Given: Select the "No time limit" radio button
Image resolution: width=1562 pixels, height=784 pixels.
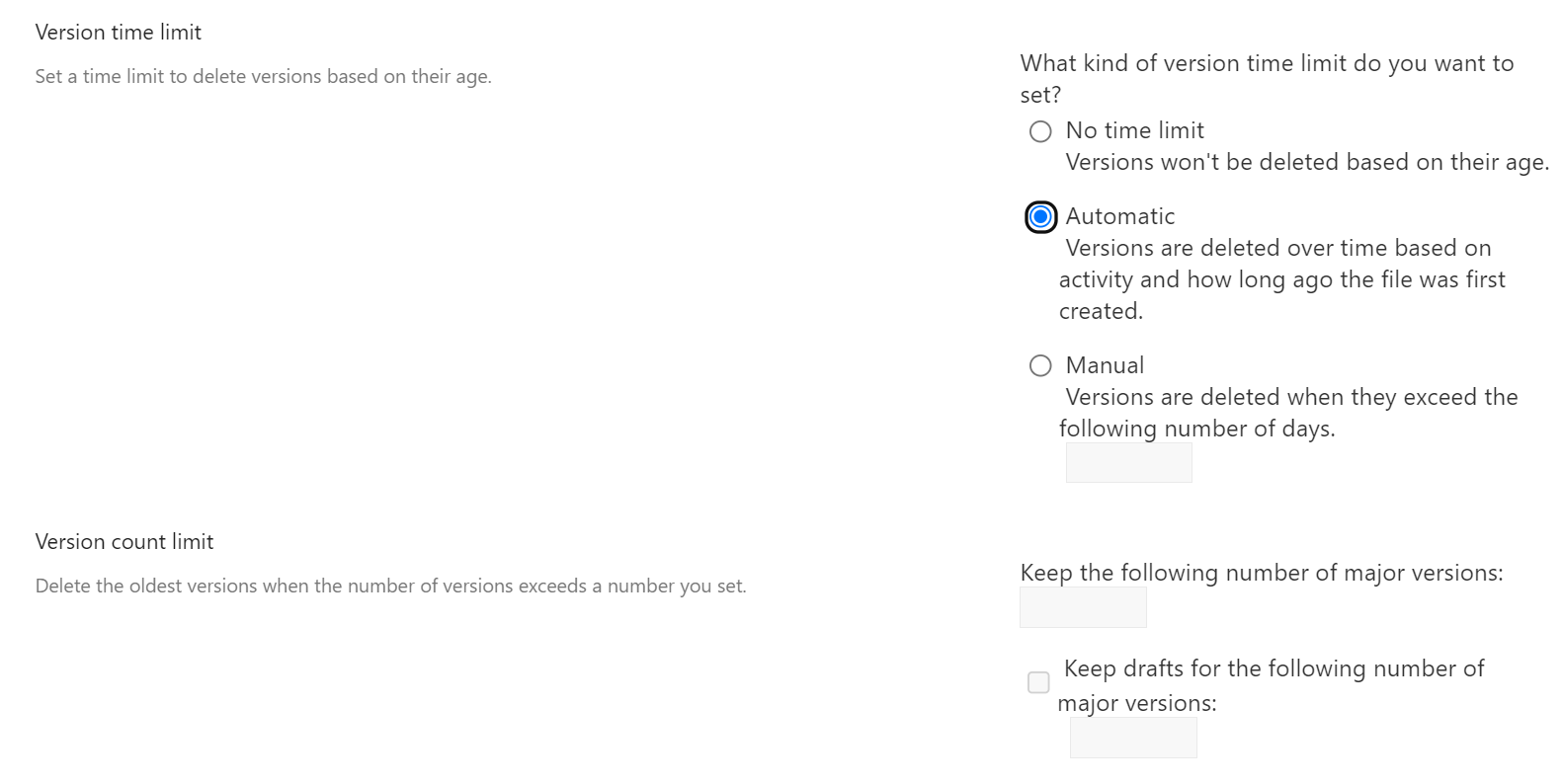Looking at the screenshot, I should coord(1039,131).
